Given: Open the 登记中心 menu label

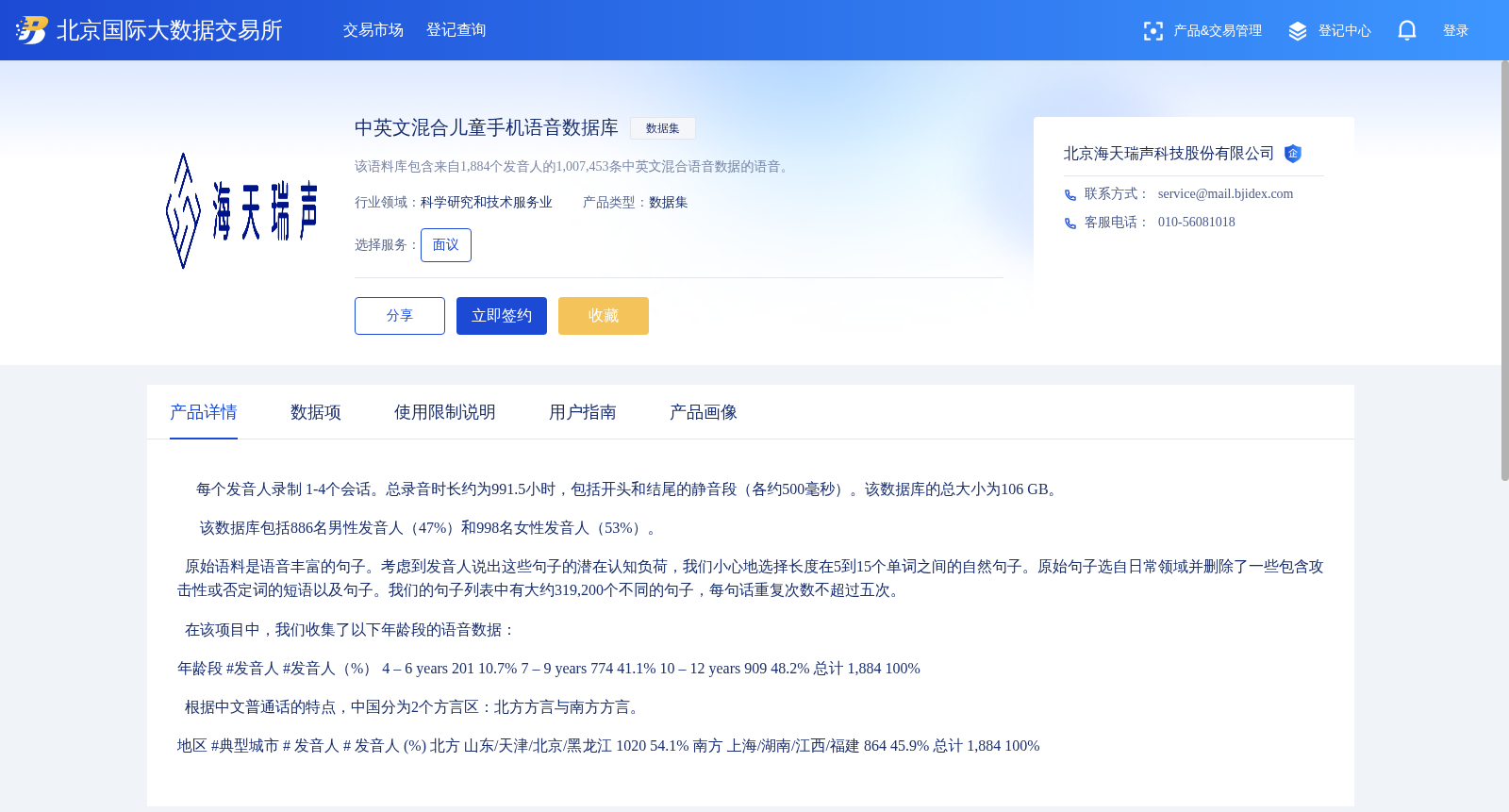Looking at the screenshot, I should click(x=1345, y=31).
